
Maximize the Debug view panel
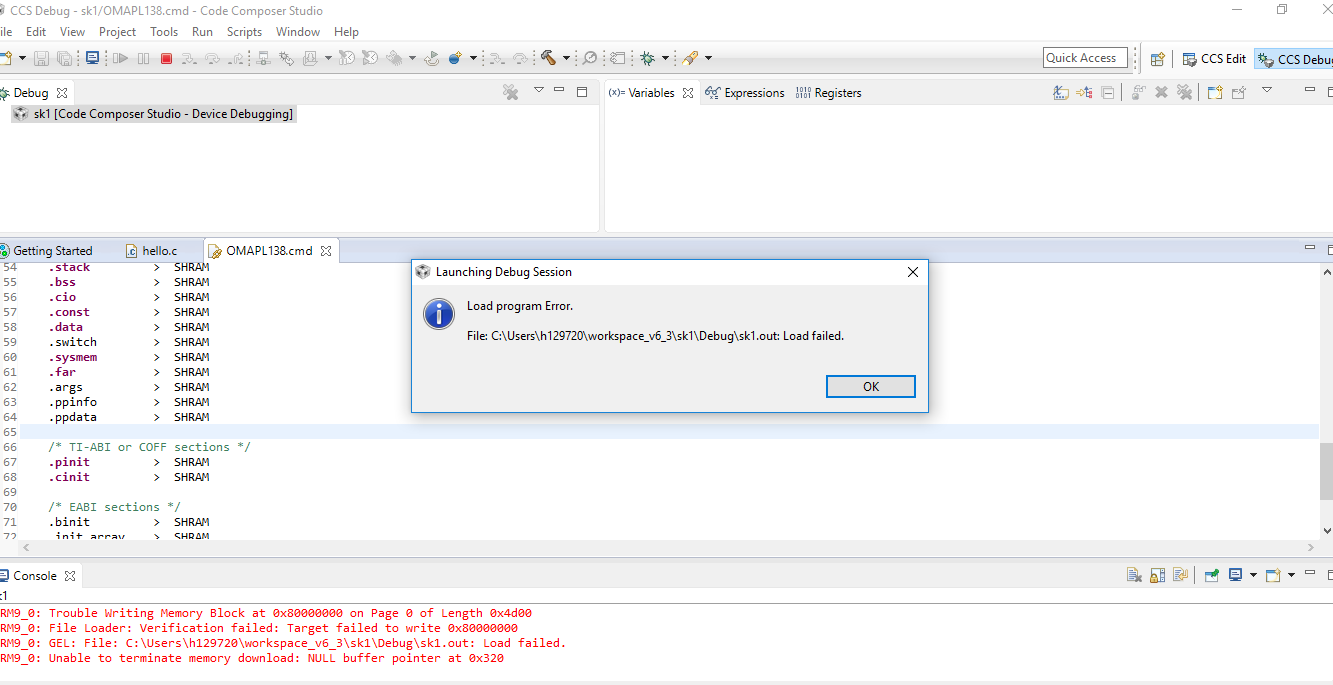pyautogui.click(x=582, y=92)
